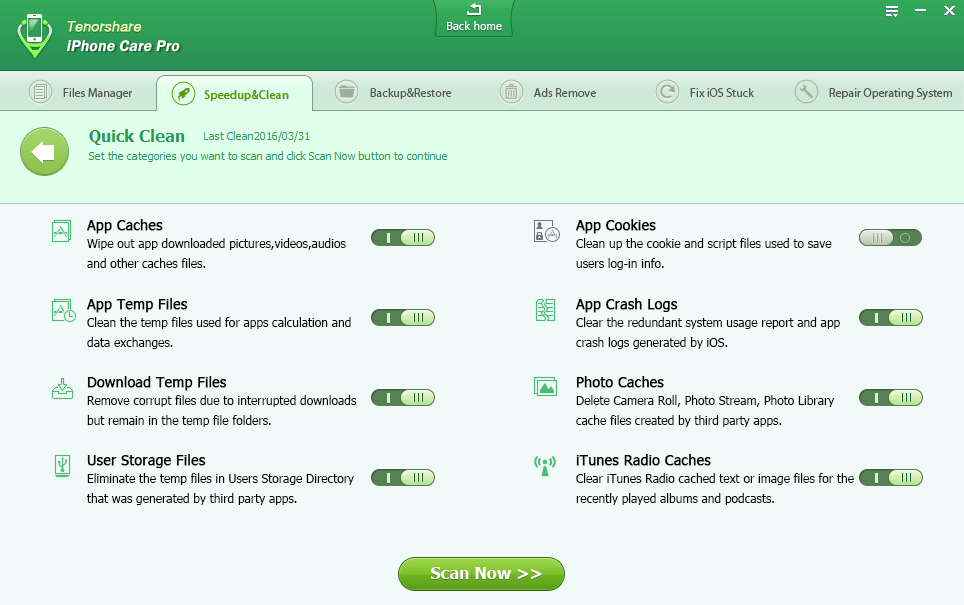Click the App Caches category icon
The height and width of the screenshot is (605, 964).
tap(62, 232)
